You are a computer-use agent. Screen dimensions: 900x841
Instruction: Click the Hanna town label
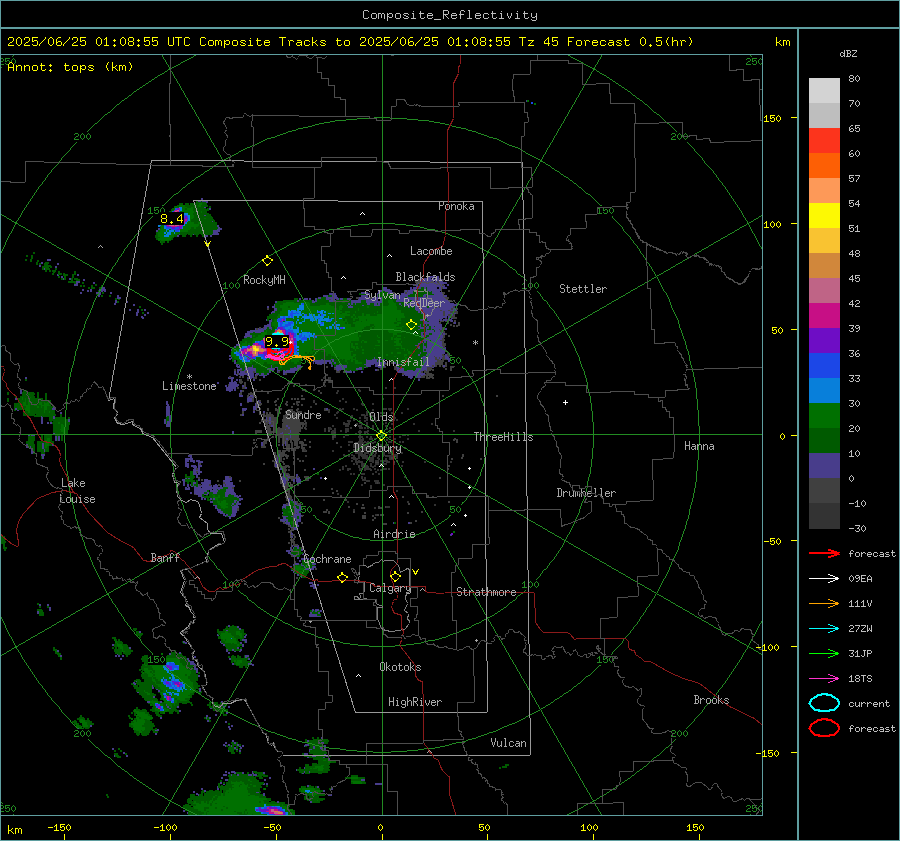tap(699, 446)
